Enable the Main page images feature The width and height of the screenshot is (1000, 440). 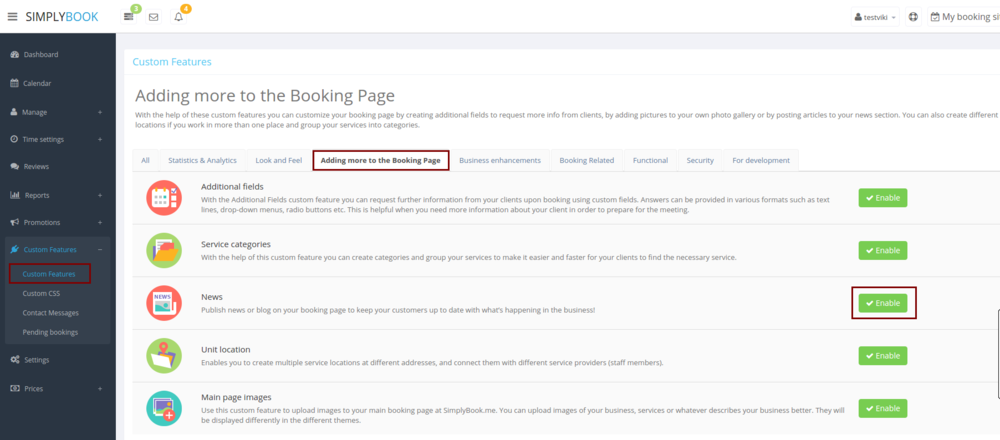point(883,408)
